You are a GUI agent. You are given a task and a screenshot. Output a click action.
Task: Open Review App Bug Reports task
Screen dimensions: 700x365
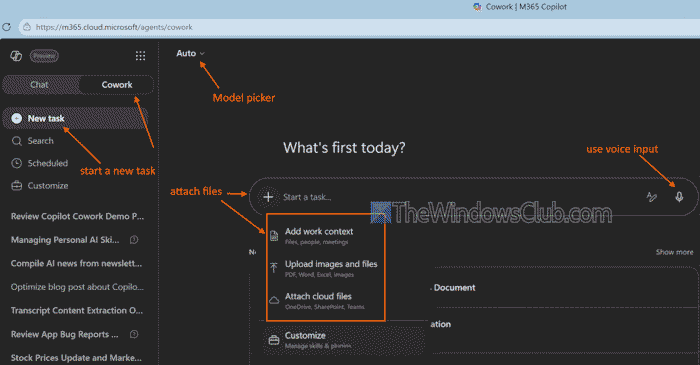[65, 334]
